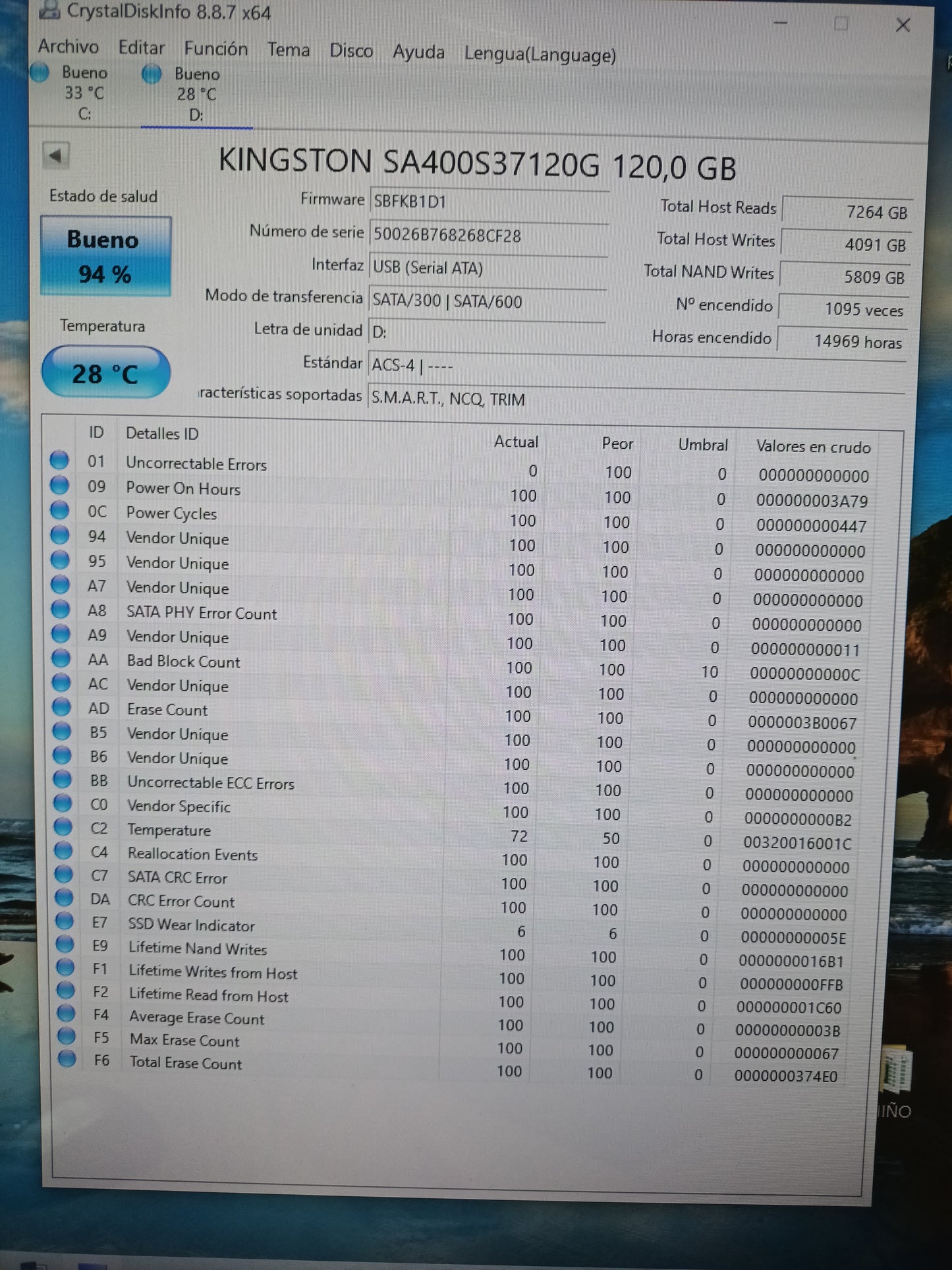
Task: Open the Archivo menu
Action: click(68, 46)
